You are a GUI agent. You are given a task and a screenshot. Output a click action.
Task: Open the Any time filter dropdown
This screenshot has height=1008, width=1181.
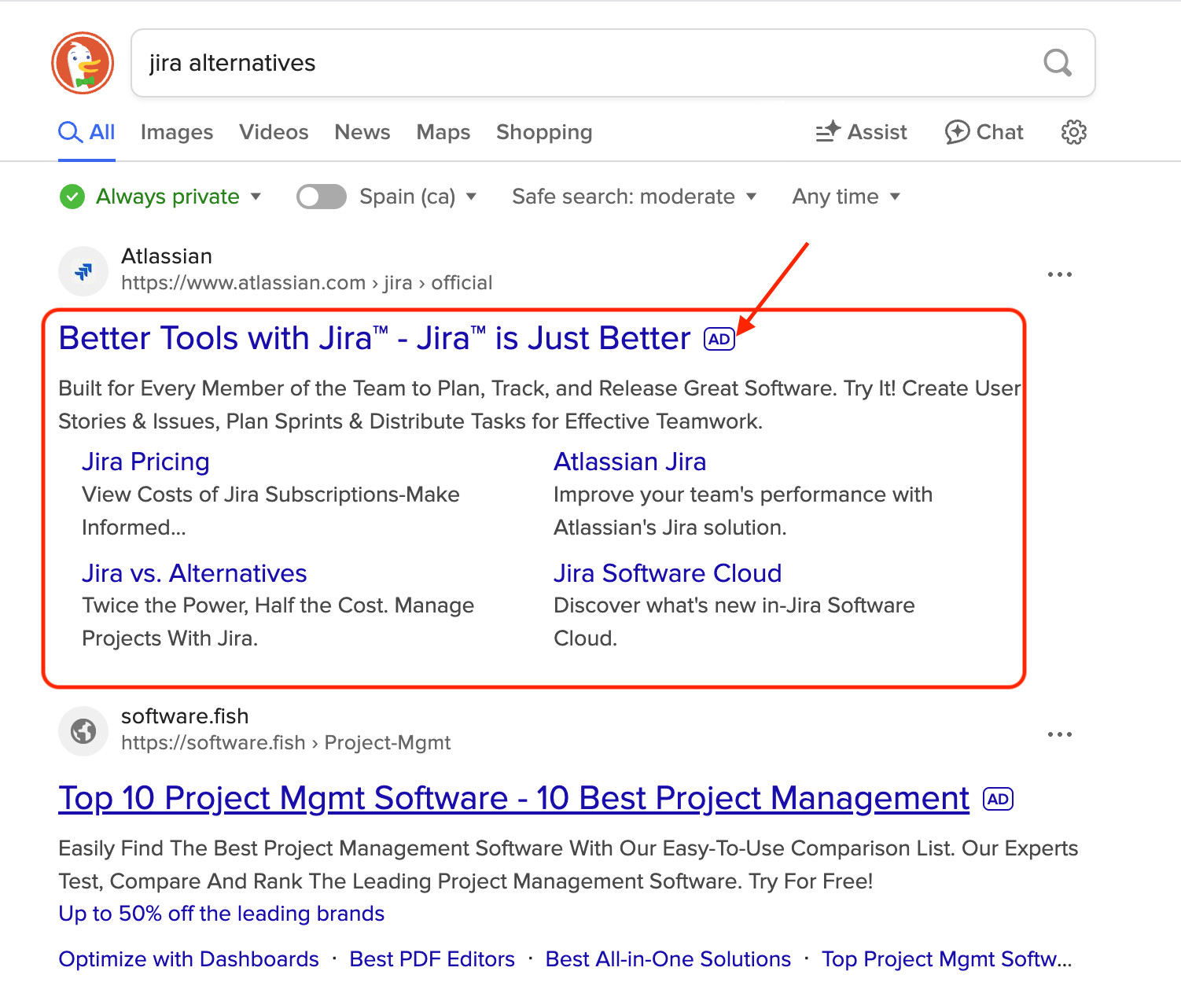point(846,197)
